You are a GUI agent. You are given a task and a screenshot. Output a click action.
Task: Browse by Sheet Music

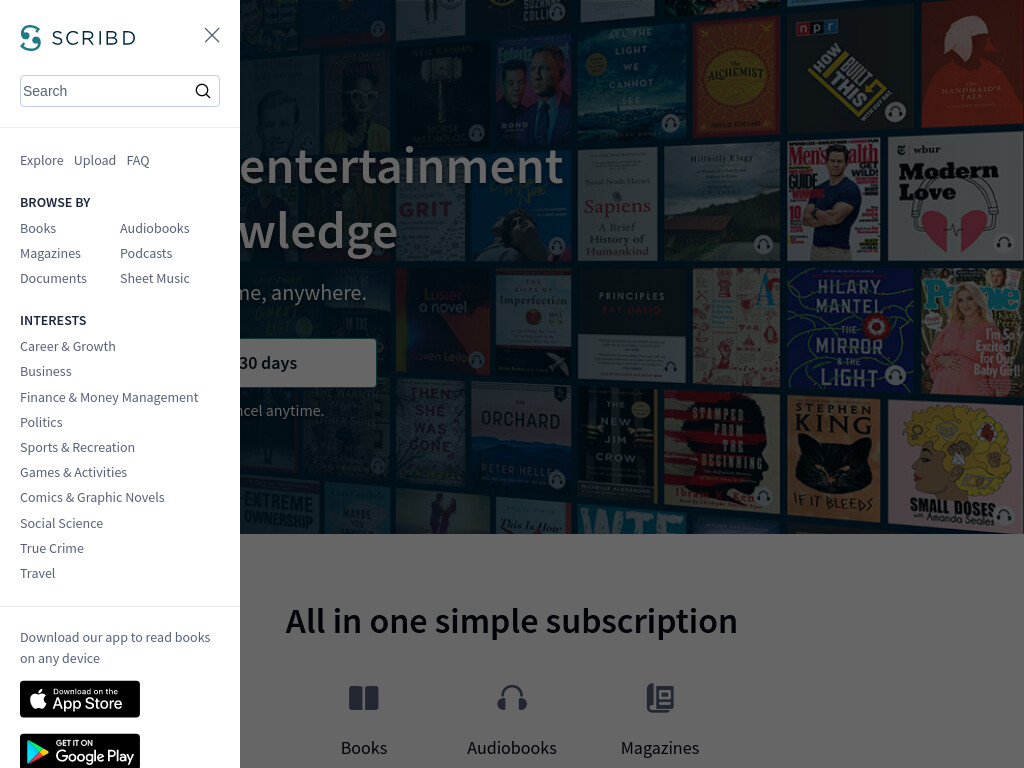click(x=155, y=278)
